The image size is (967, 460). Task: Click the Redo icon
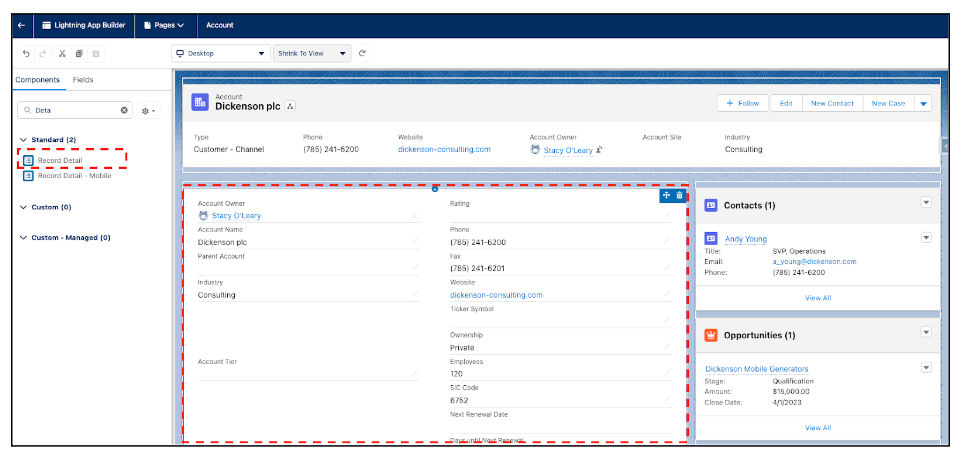(x=43, y=54)
